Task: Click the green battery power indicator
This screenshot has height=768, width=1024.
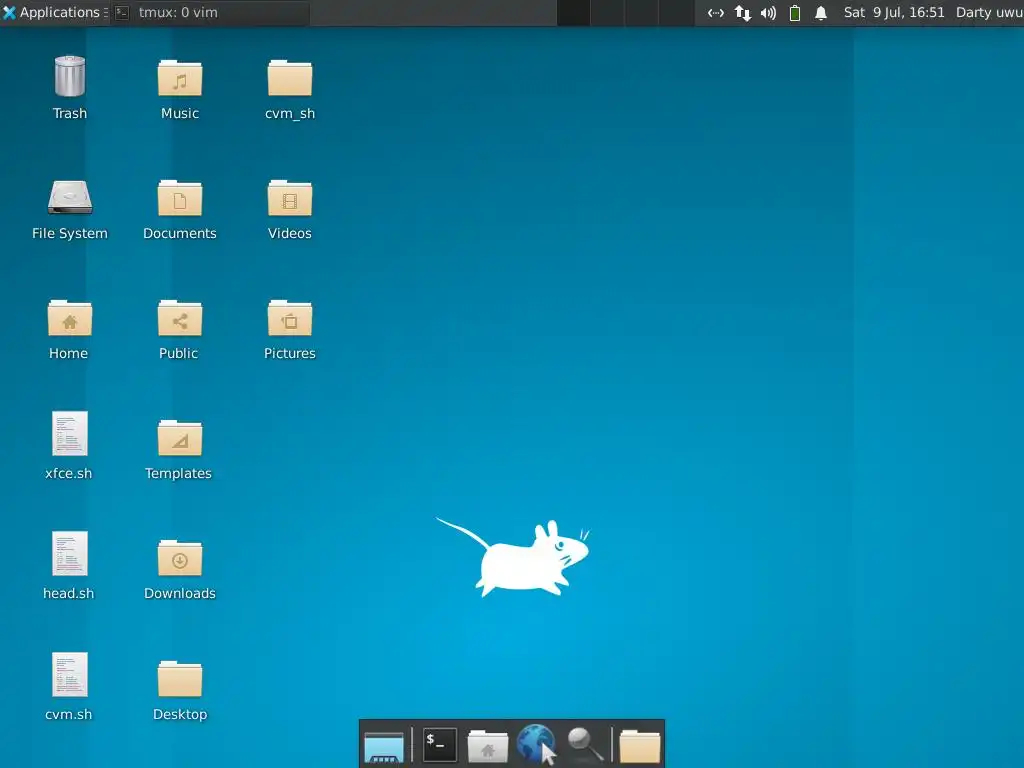Action: (795, 12)
